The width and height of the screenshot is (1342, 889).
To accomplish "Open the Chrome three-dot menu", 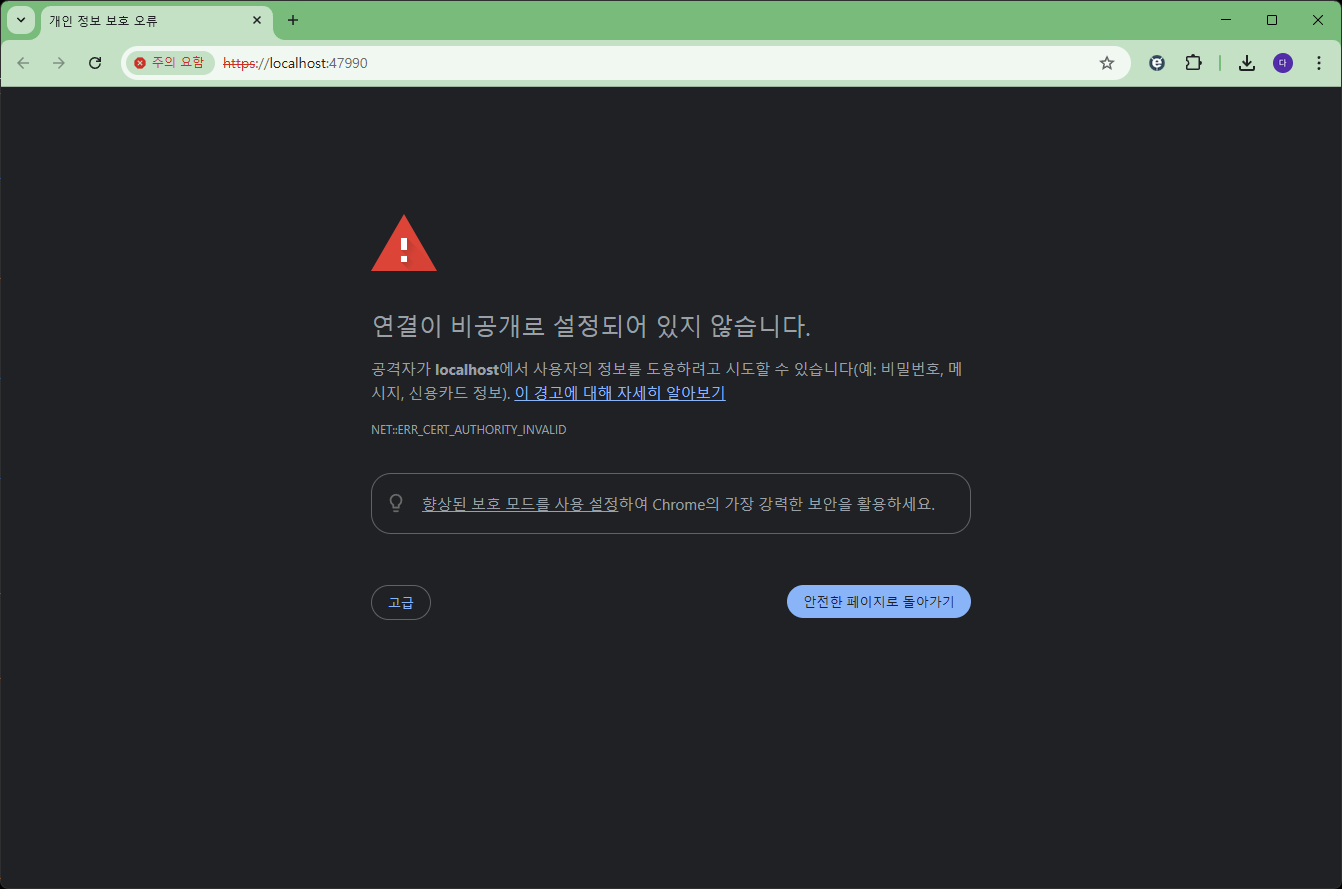I will (1319, 63).
